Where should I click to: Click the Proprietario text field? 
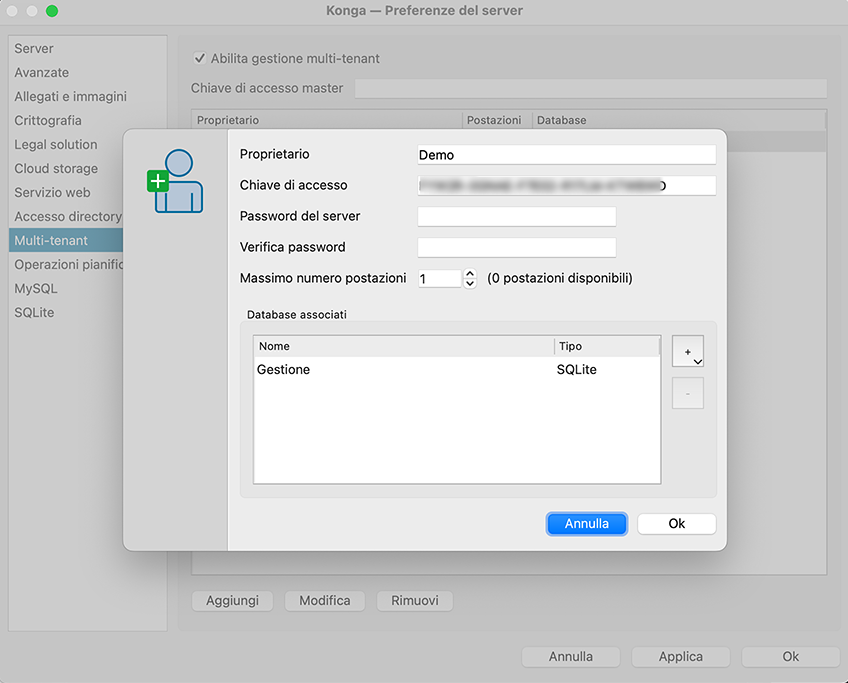(x=566, y=155)
